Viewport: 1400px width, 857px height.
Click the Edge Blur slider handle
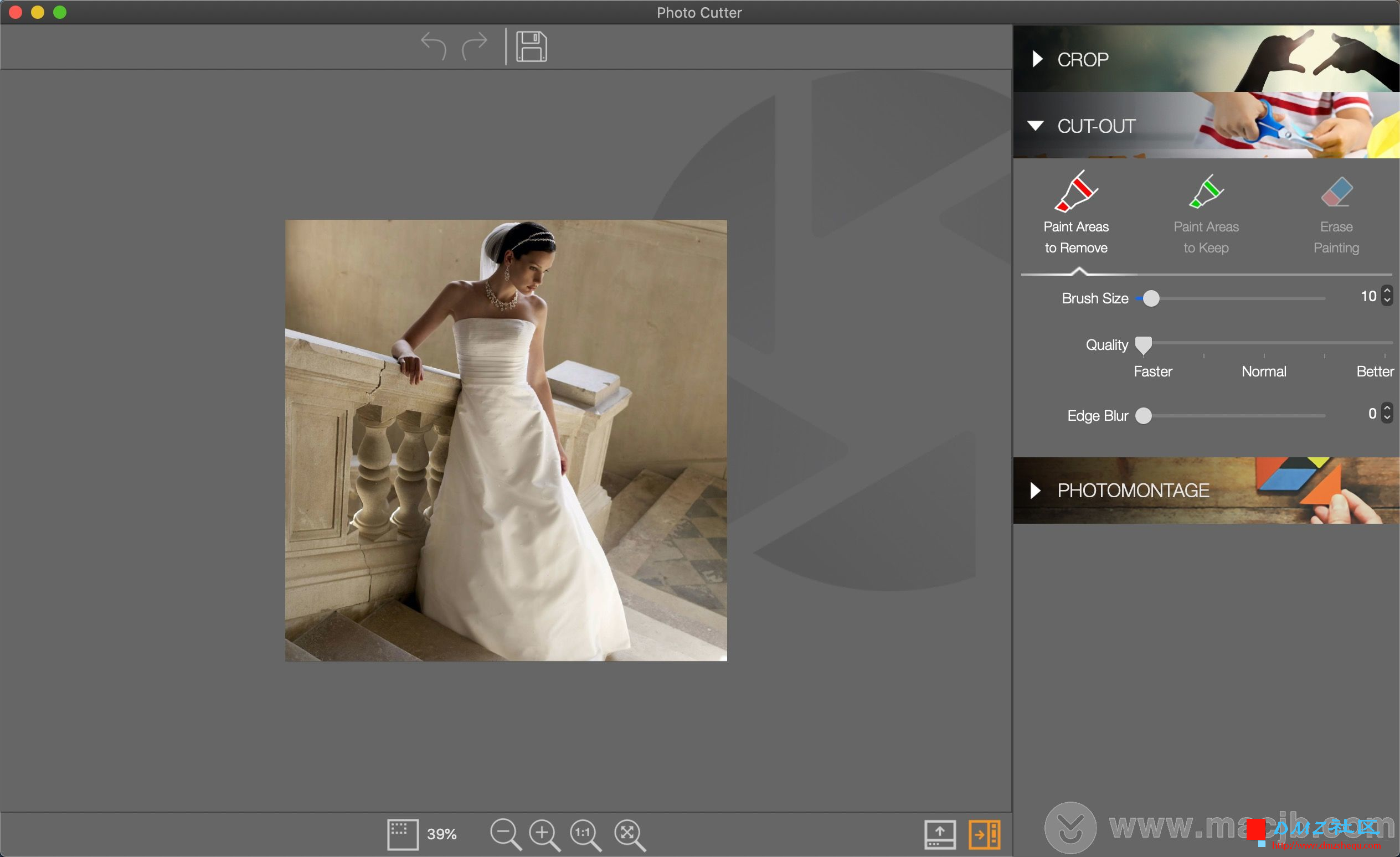tap(1144, 416)
